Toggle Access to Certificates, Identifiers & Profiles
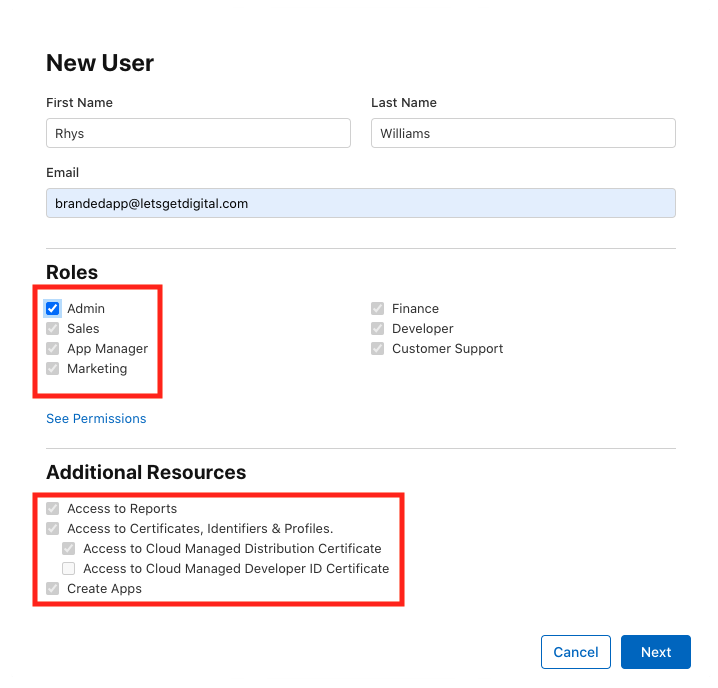 coord(53,529)
